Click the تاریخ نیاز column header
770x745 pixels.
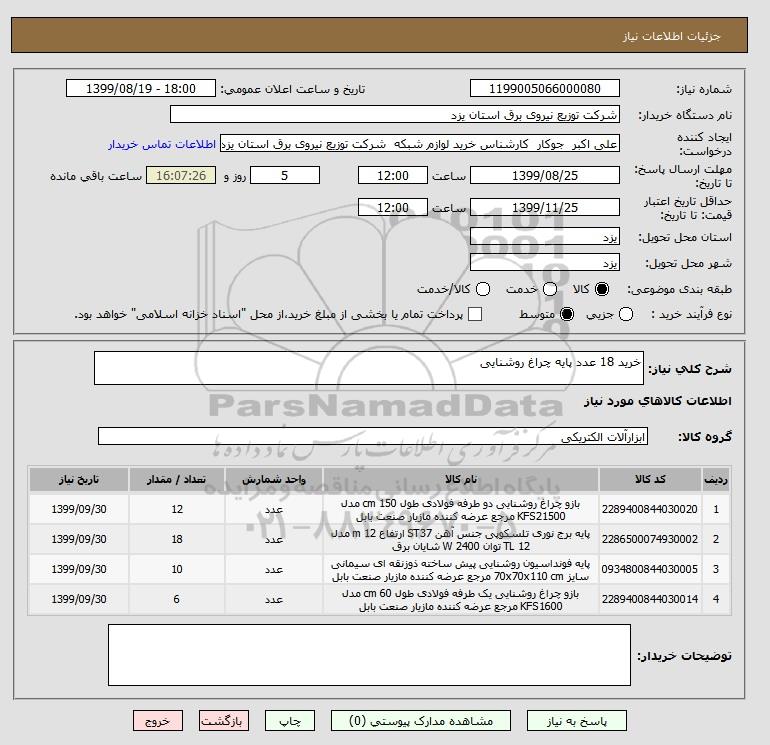coord(79,479)
